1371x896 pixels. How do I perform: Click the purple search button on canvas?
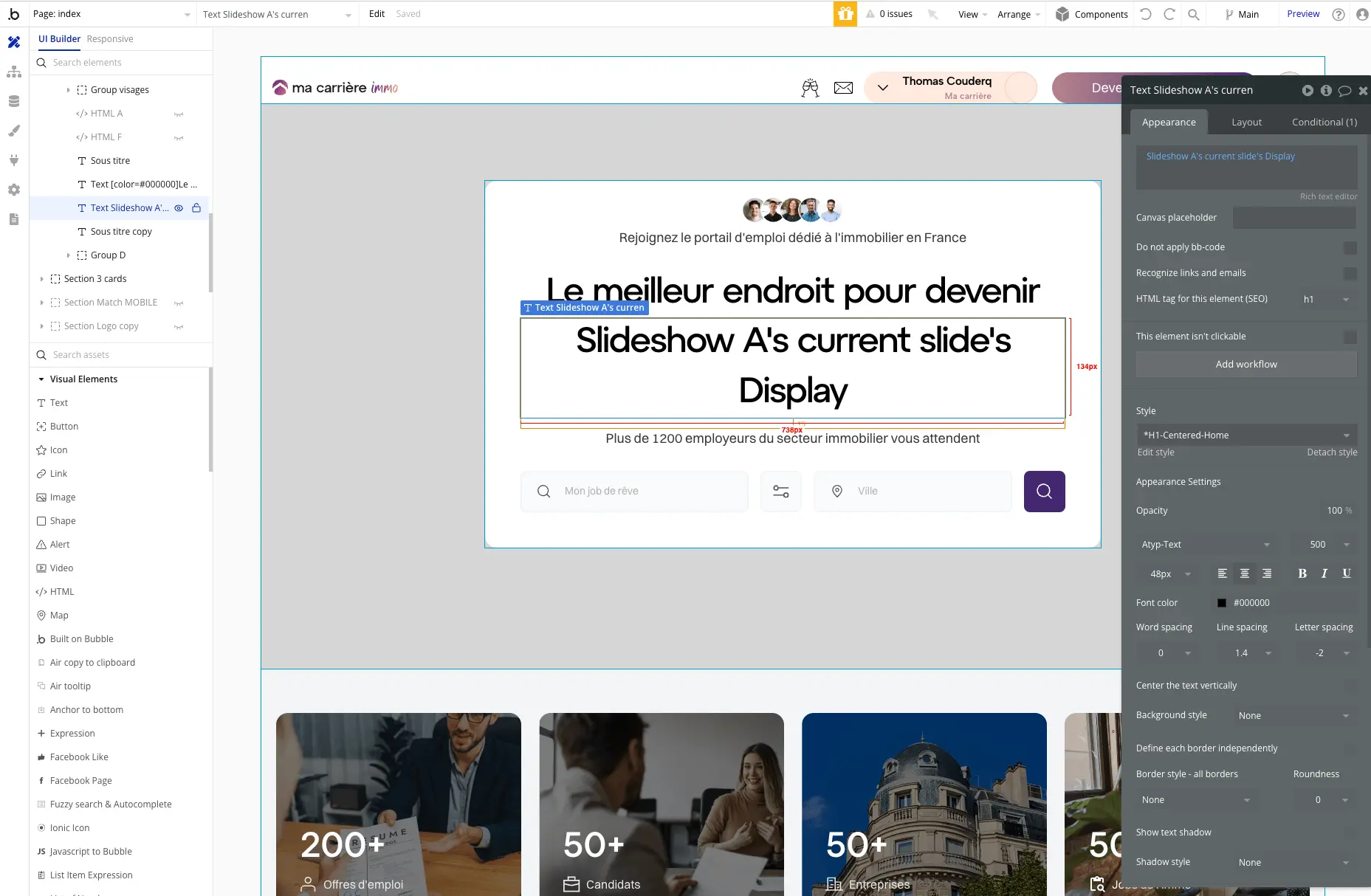click(x=1044, y=492)
